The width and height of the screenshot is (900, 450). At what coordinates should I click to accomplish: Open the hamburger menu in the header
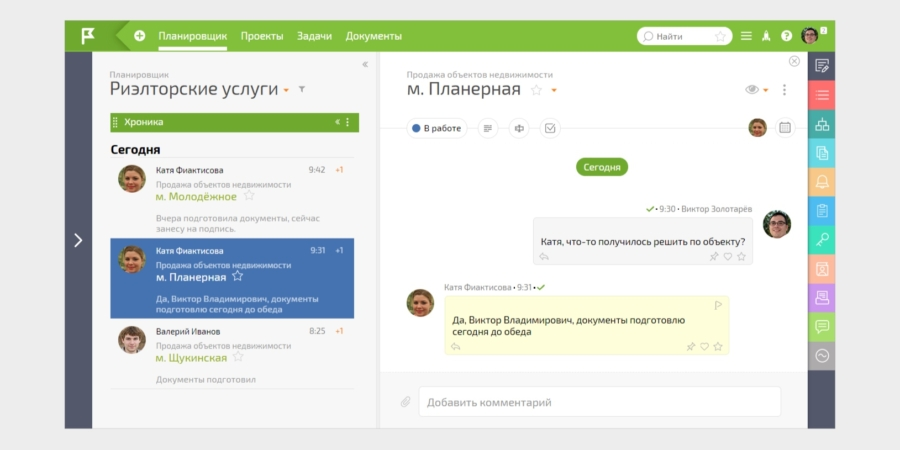tap(746, 36)
